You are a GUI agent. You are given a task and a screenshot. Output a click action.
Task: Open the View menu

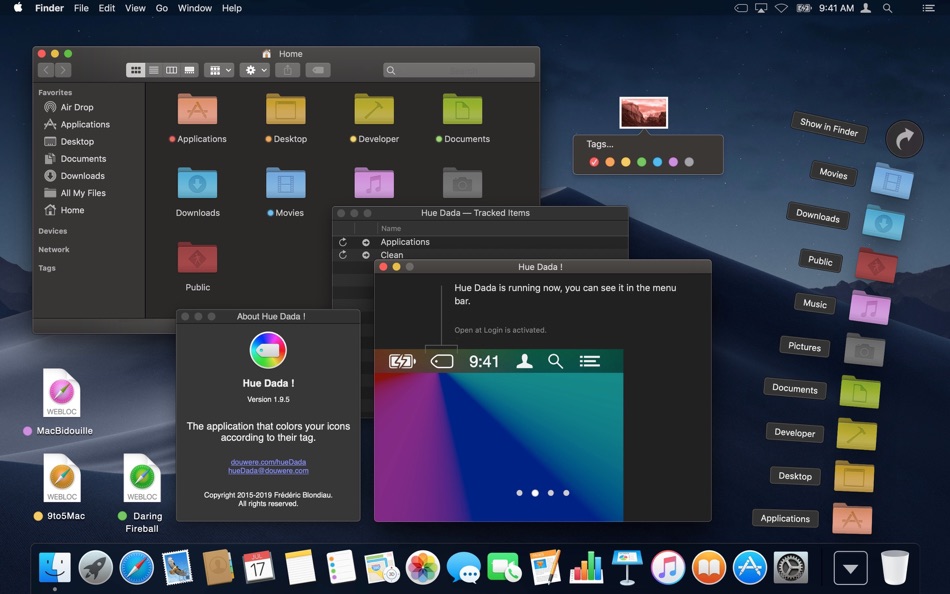pos(135,8)
